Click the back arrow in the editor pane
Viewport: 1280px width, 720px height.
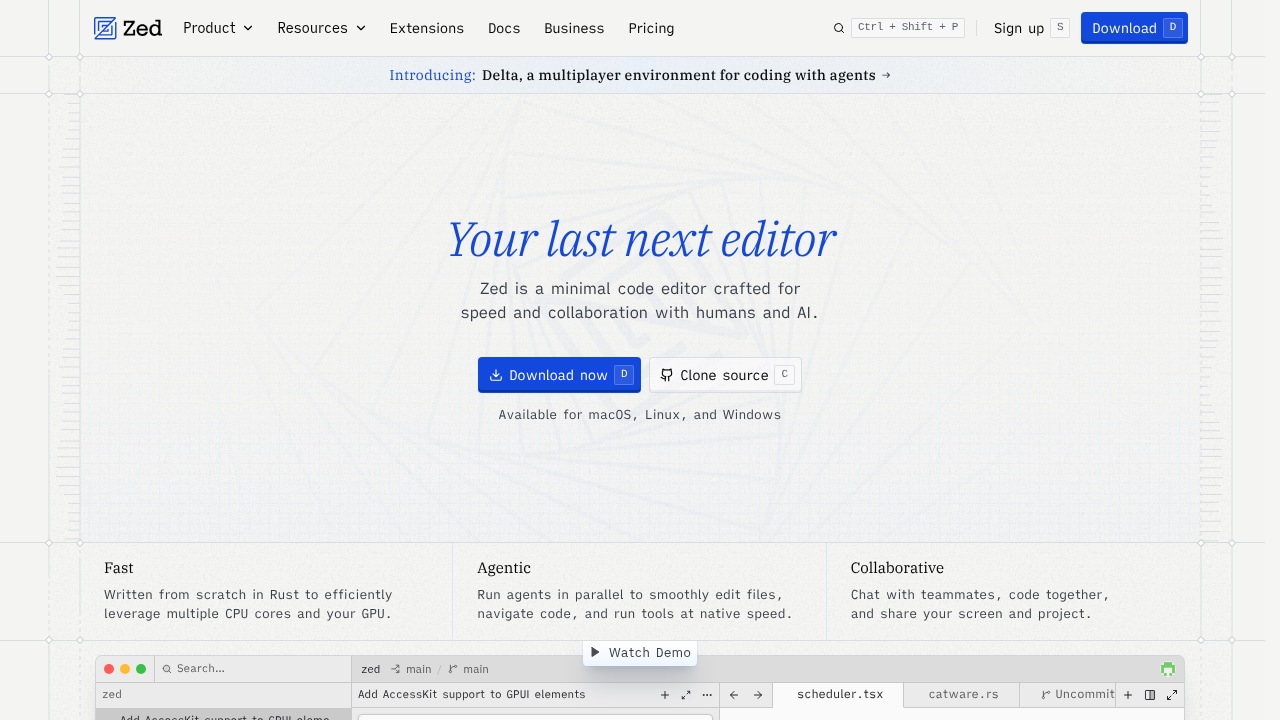(734, 695)
